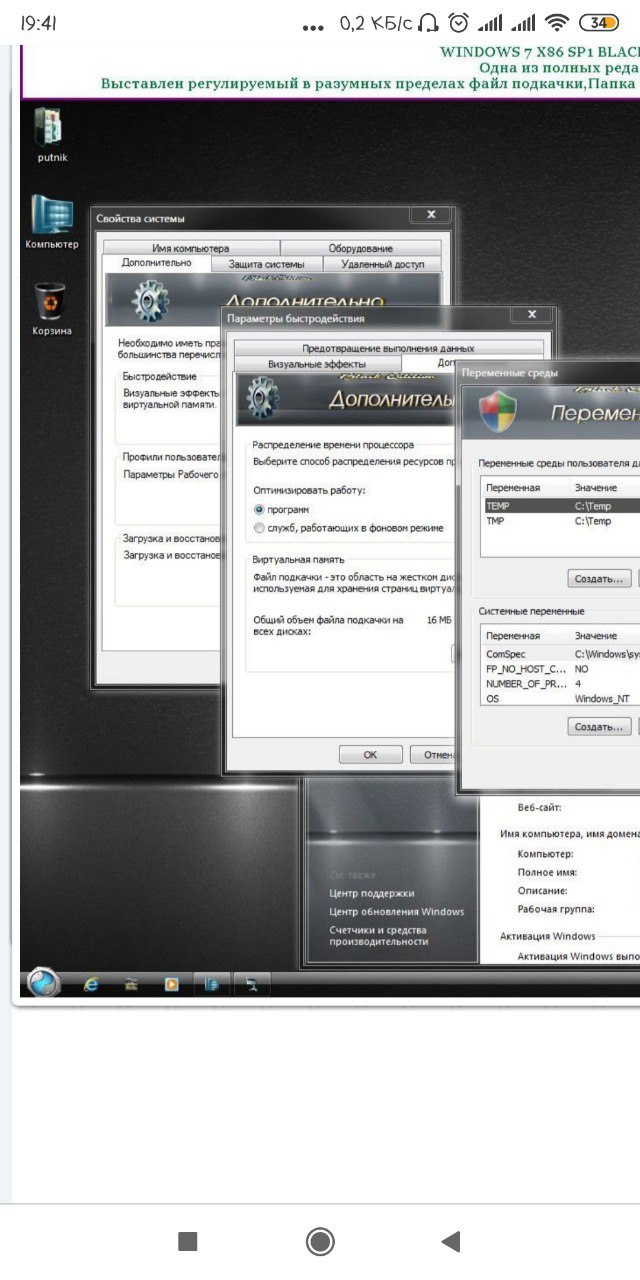Screen dimensions: 640x1280
Task: Select the ComSpec system variable
Action: coord(560,654)
